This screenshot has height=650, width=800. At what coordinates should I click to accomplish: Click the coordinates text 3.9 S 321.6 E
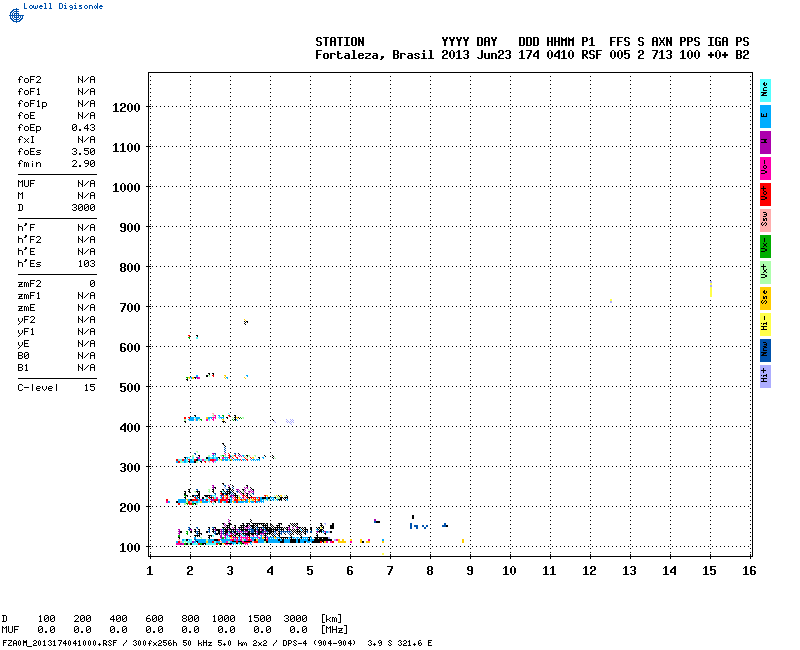click(399, 643)
